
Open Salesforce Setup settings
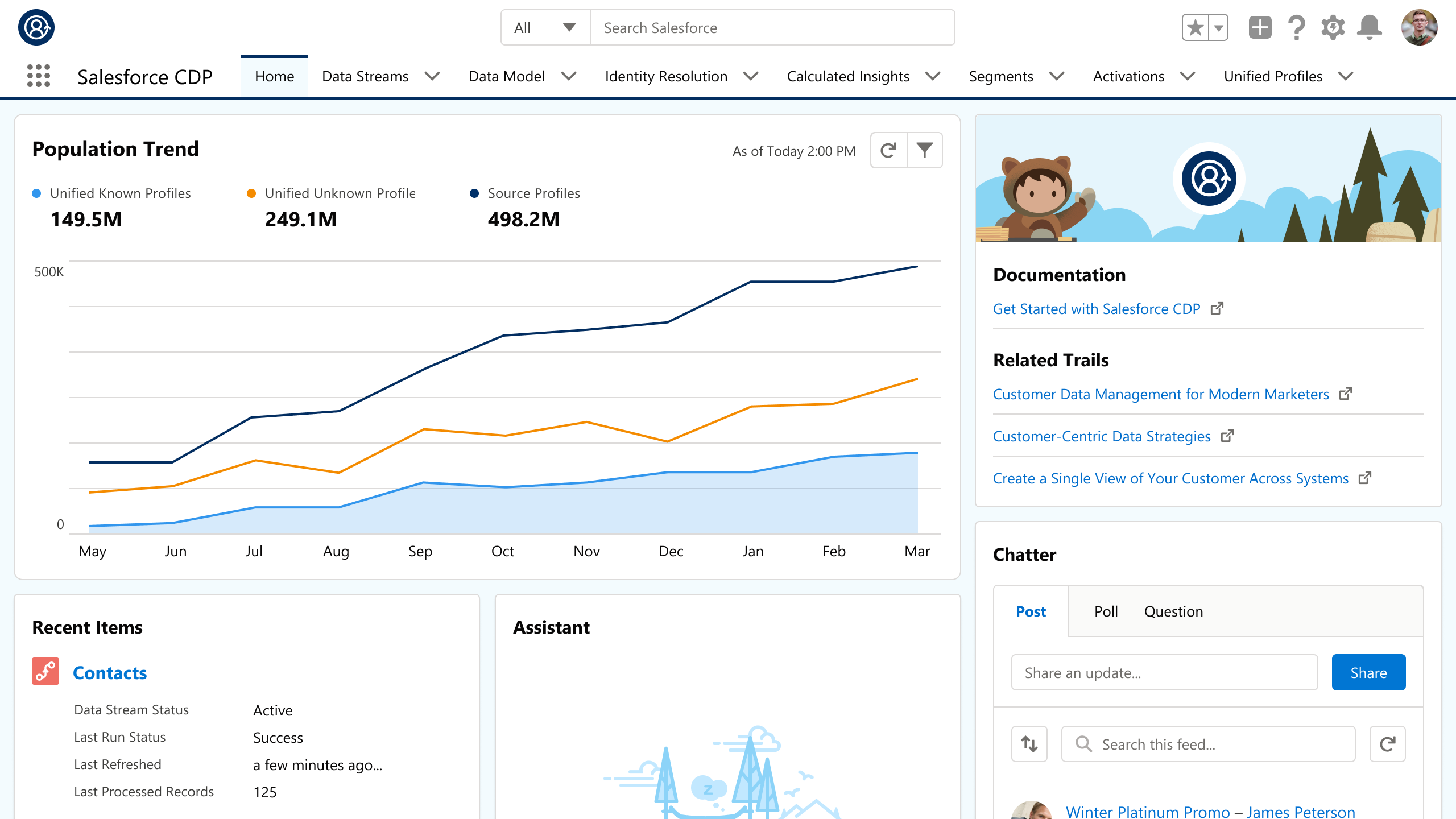coord(1334,27)
